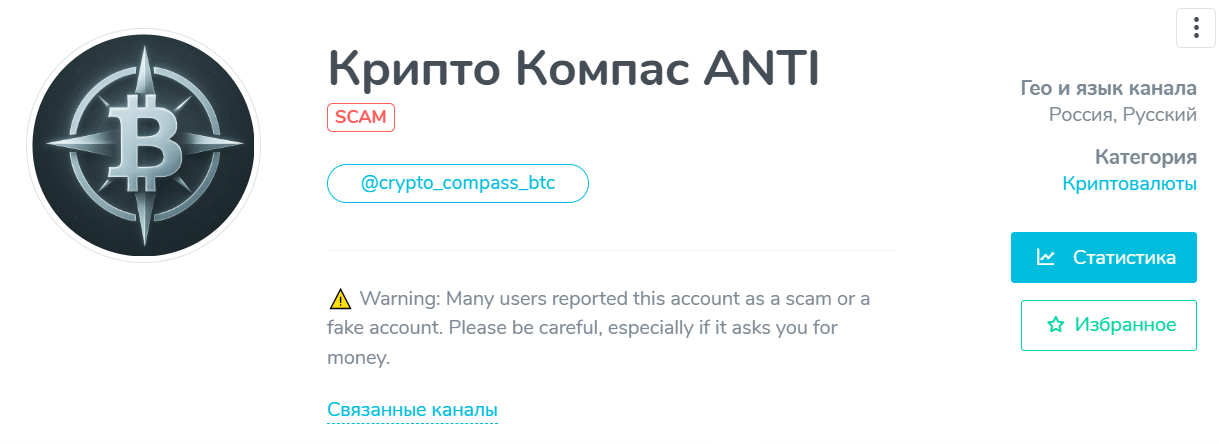Click the 'Гео и язык канала' label
Viewport: 1219px width, 444px height.
click(1107, 87)
